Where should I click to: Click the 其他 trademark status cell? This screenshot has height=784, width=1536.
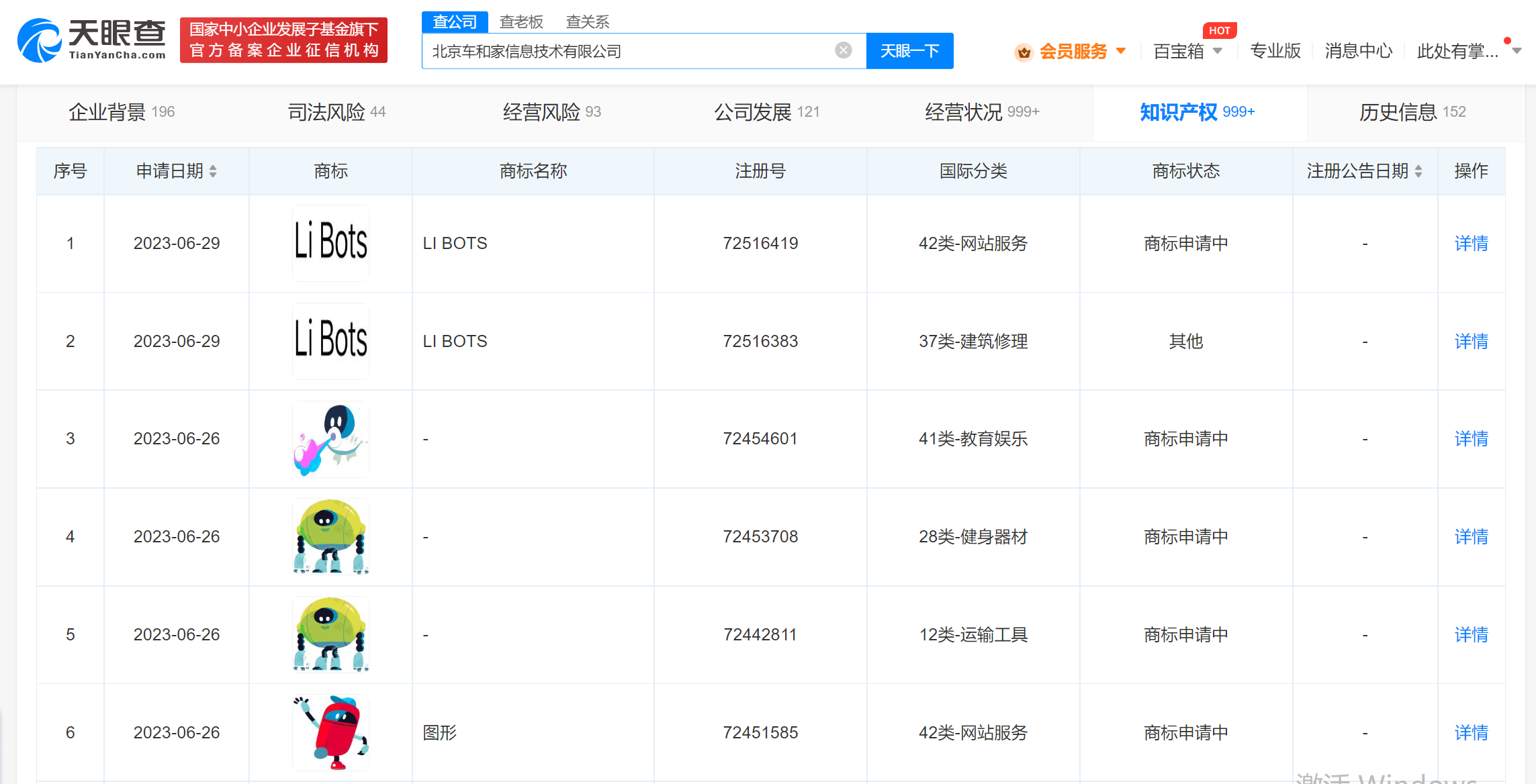click(1186, 341)
